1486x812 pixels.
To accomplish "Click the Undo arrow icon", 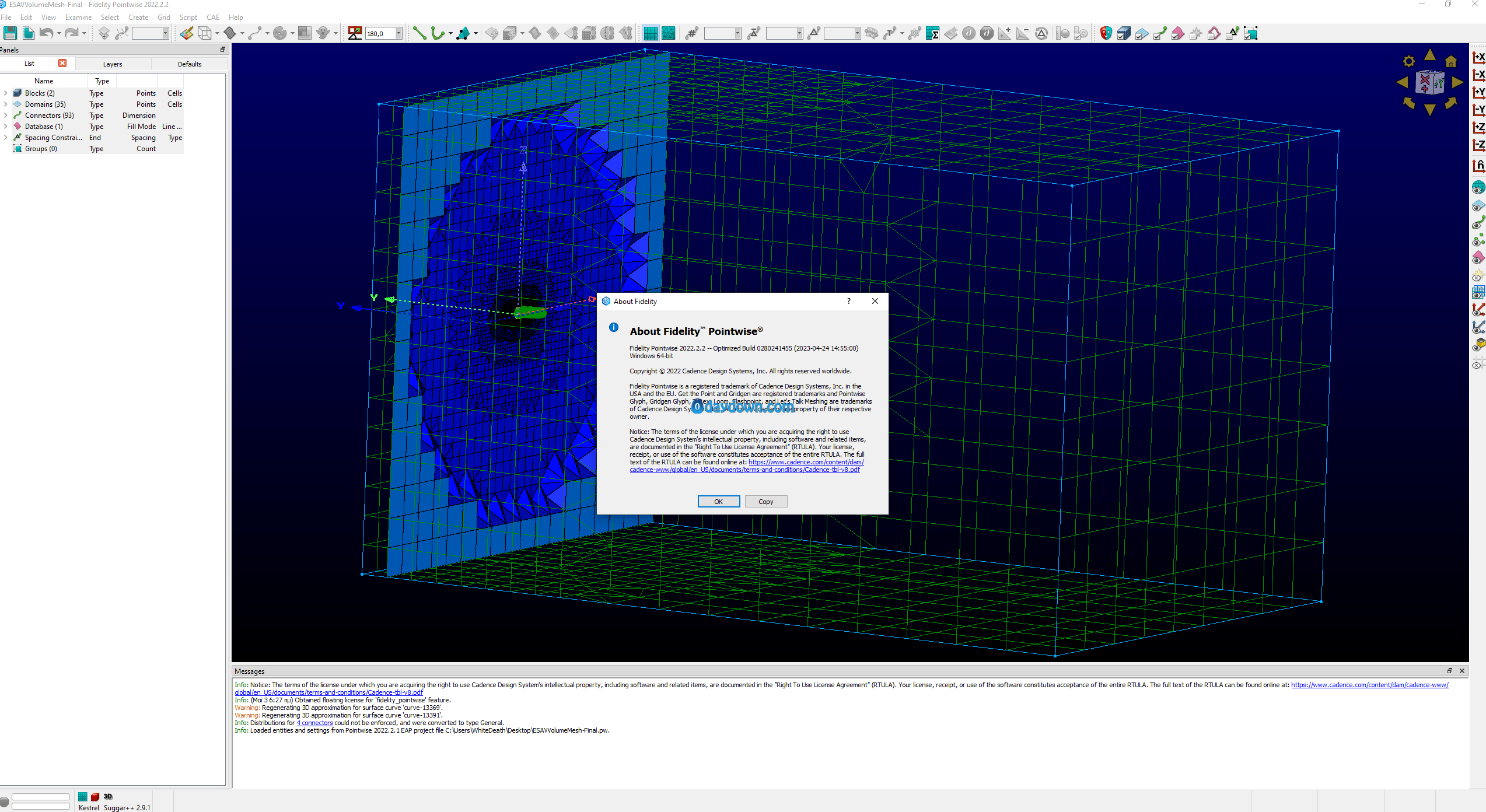I will click(x=47, y=33).
